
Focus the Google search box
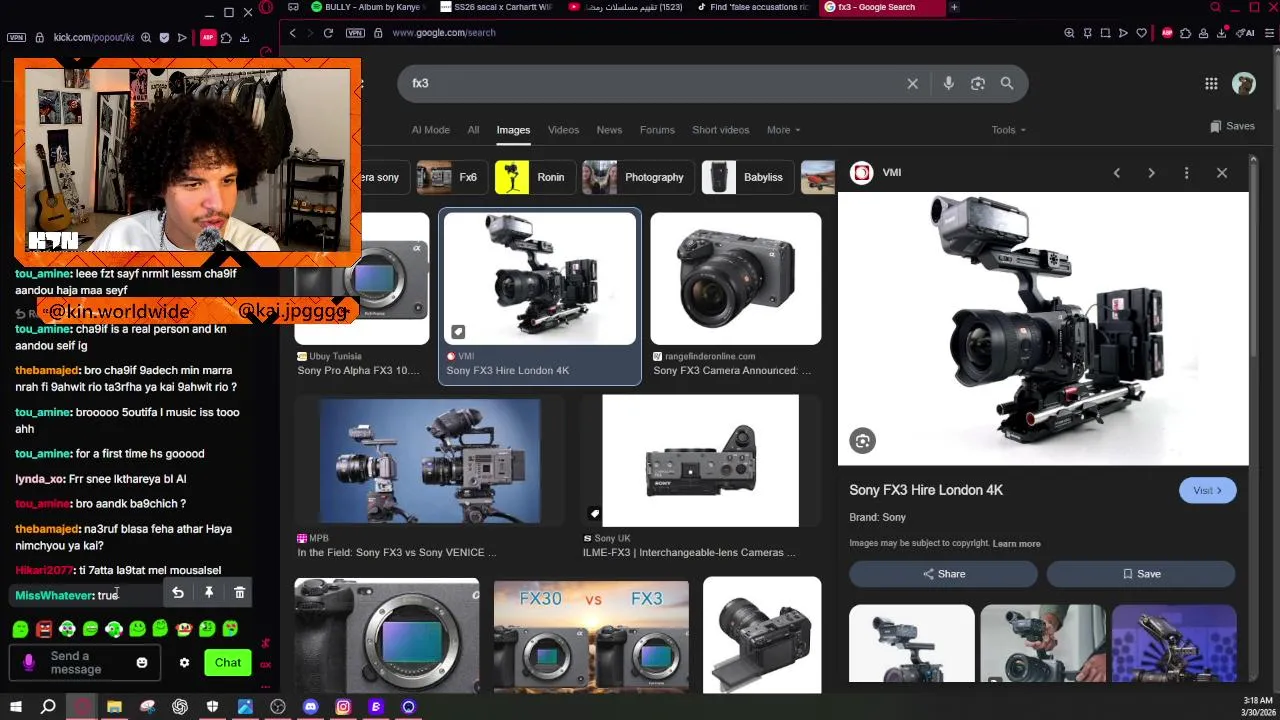tap(650, 84)
